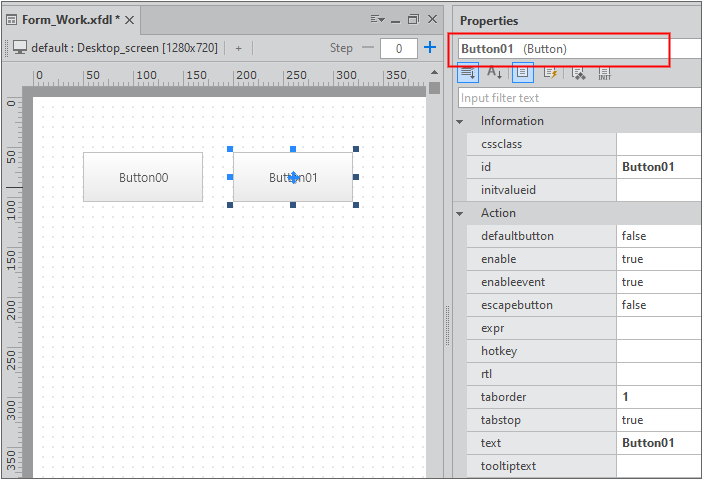702x479 pixels.
Task: Increase the Step value with plus
Action: pyautogui.click(x=430, y=48)
